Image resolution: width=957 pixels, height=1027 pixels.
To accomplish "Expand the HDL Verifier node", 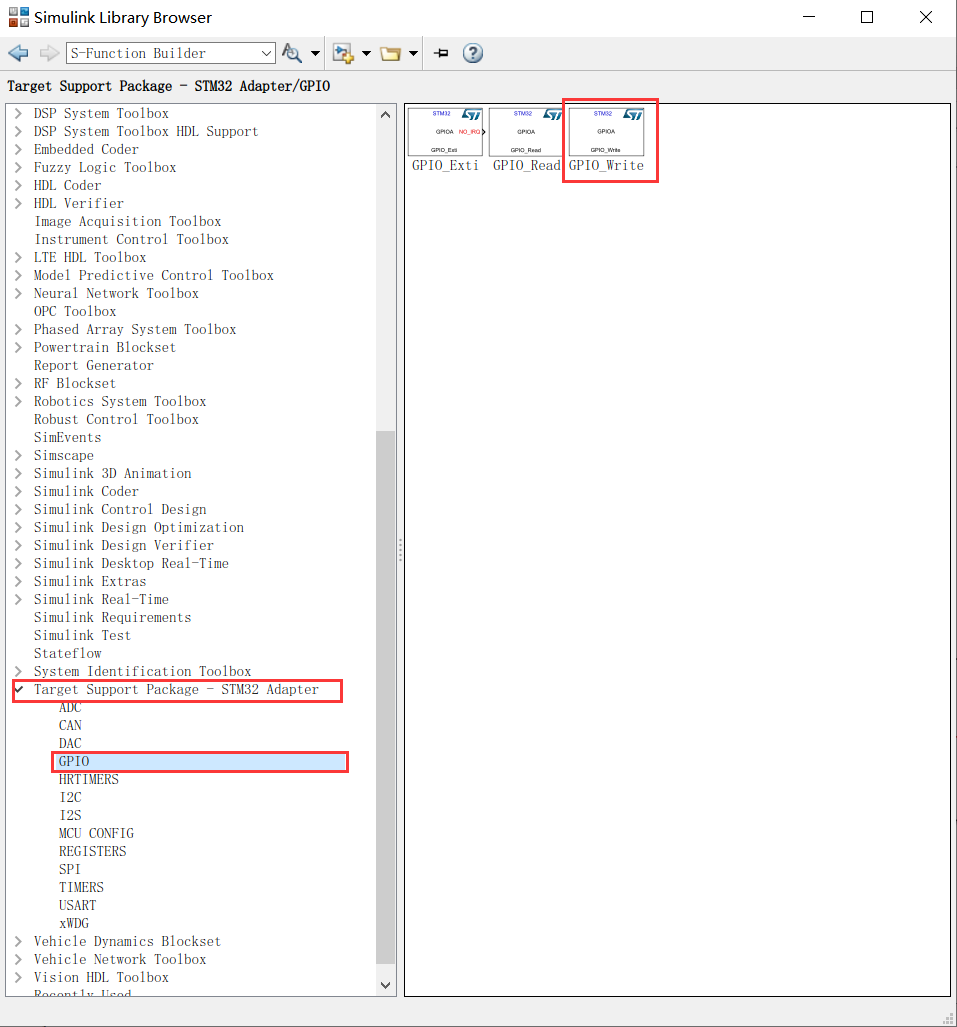I will coord(18,203).
